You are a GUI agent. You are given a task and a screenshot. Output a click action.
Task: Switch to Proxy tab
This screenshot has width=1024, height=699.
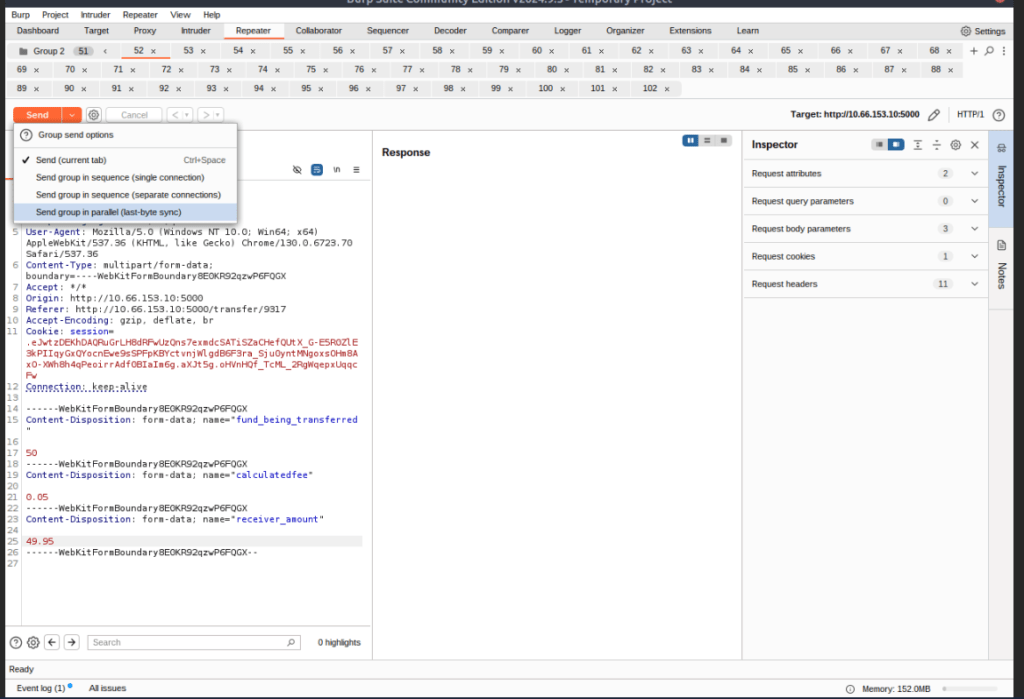tap(145, 31)
